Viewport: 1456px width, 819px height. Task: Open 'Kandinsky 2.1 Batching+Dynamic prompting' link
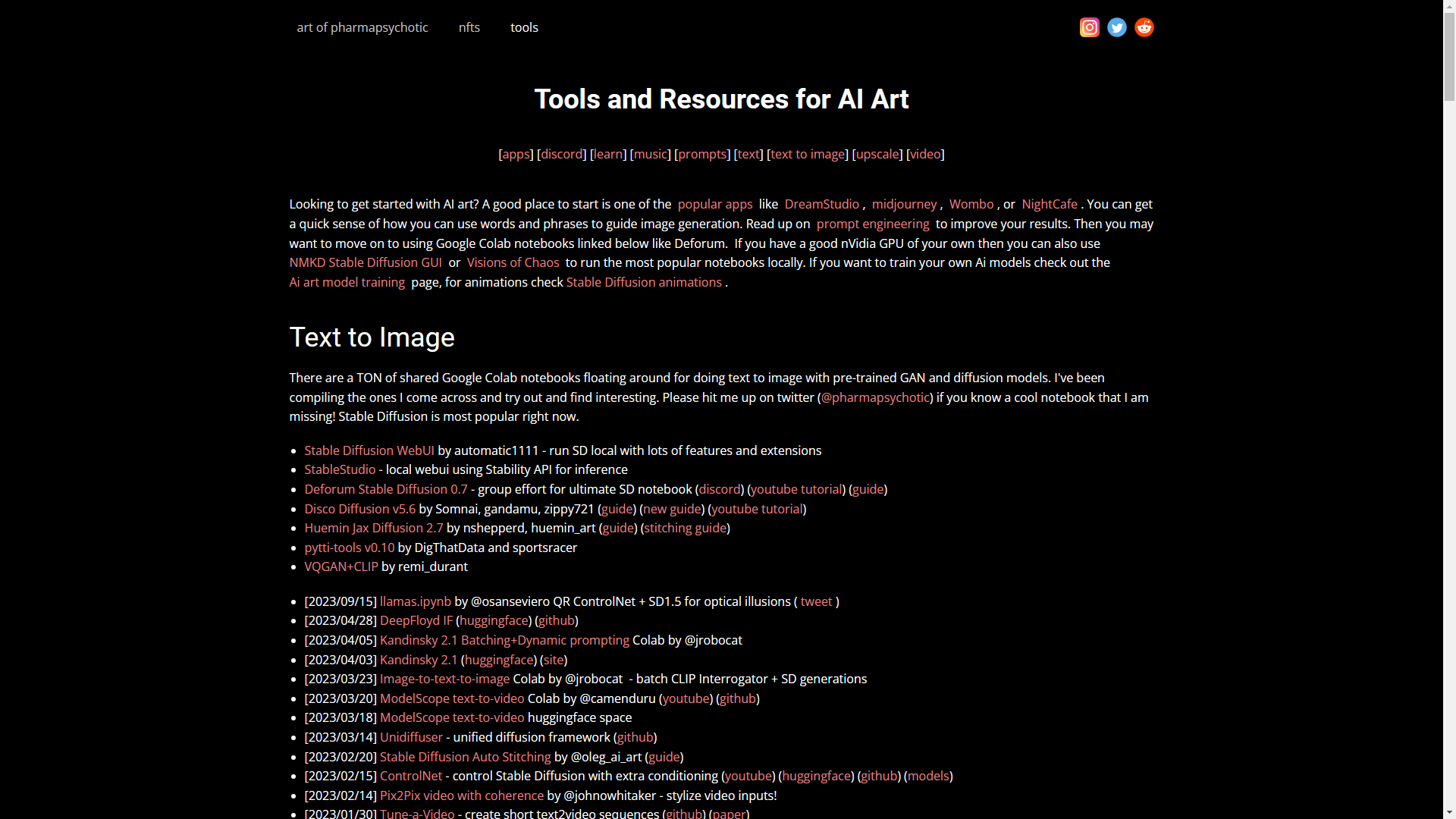click(x=504, y=640)
